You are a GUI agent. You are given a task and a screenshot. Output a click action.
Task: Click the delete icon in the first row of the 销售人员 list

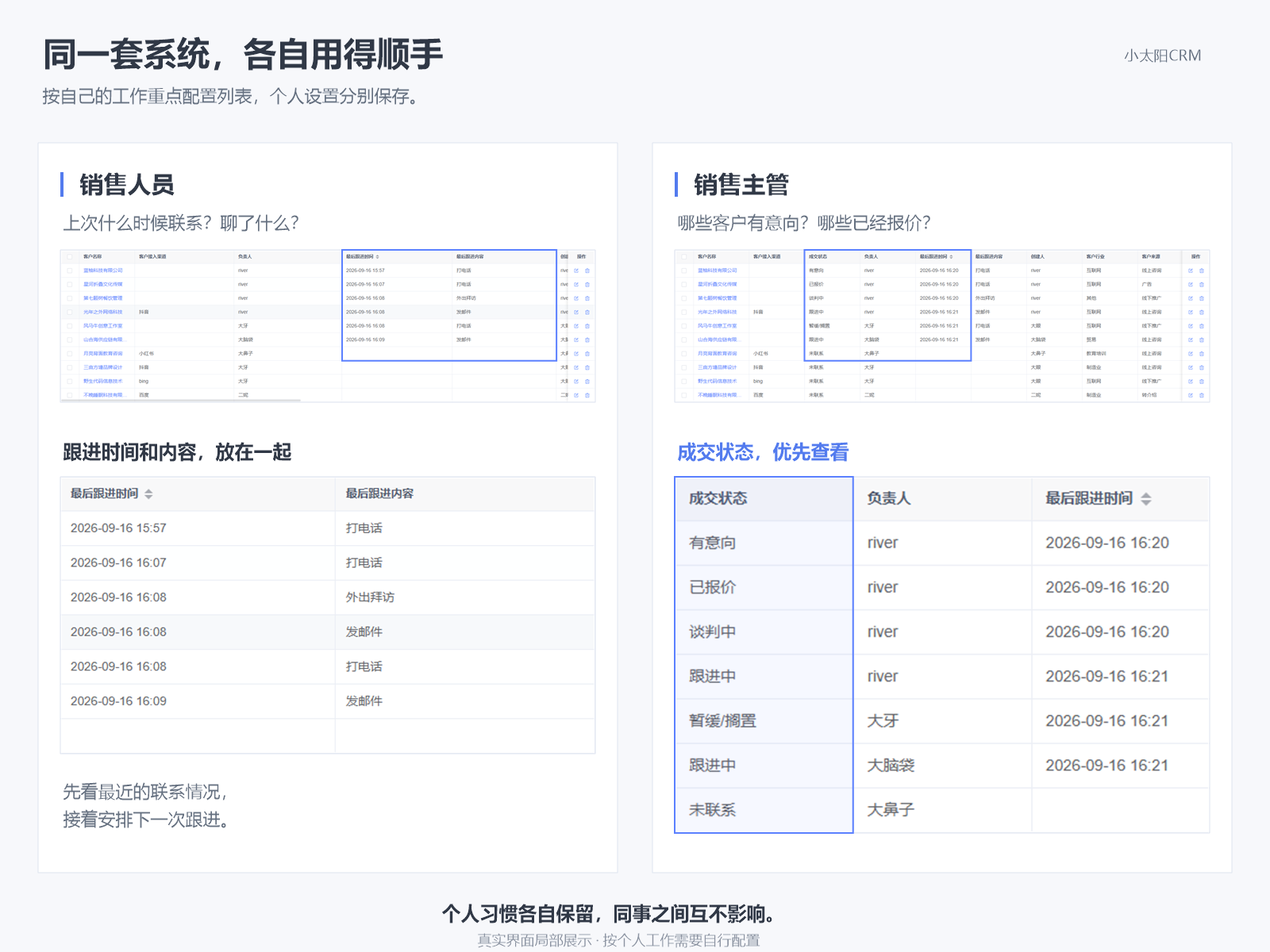pyautogui.click(x=587, y=271)
